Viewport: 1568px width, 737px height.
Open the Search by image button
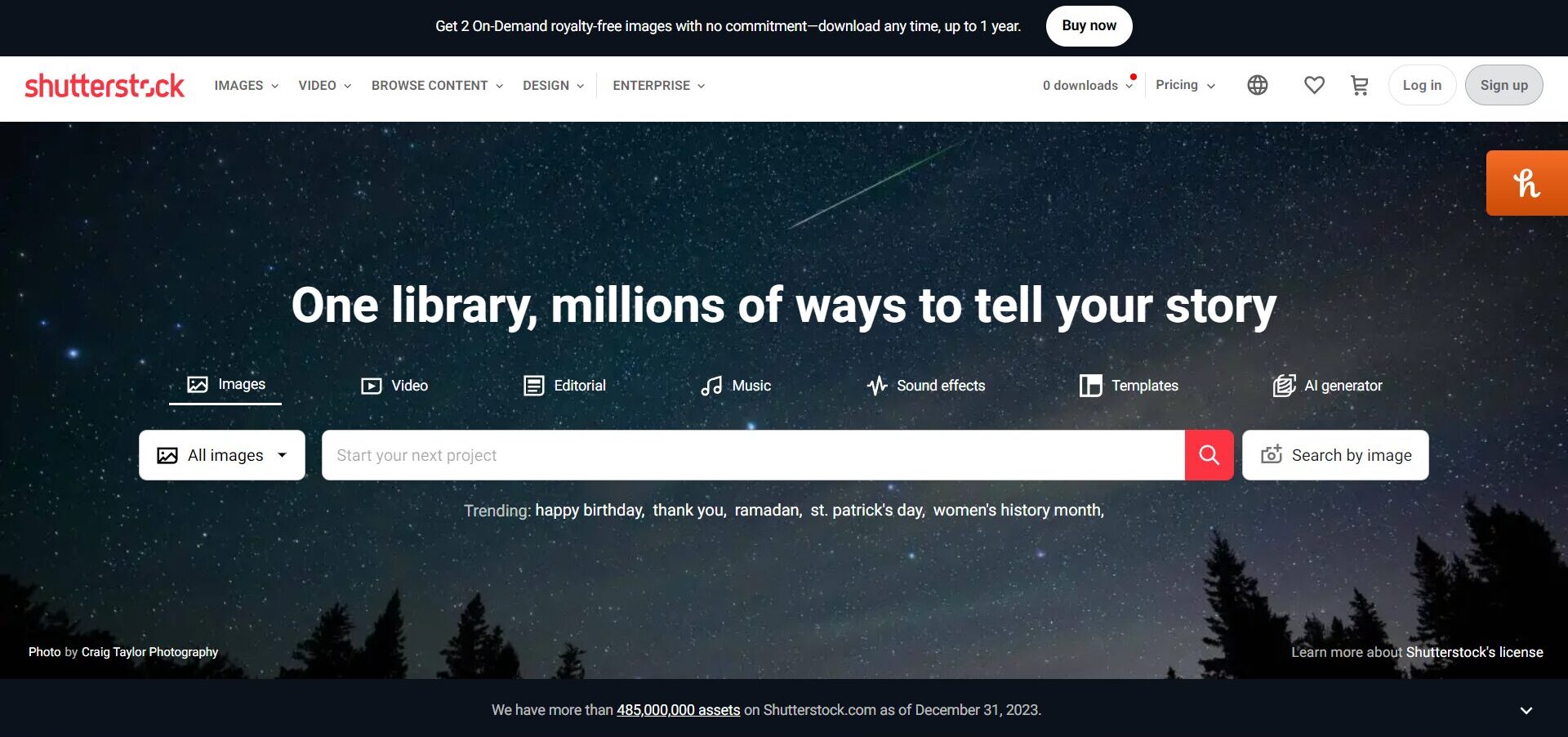1335,455
